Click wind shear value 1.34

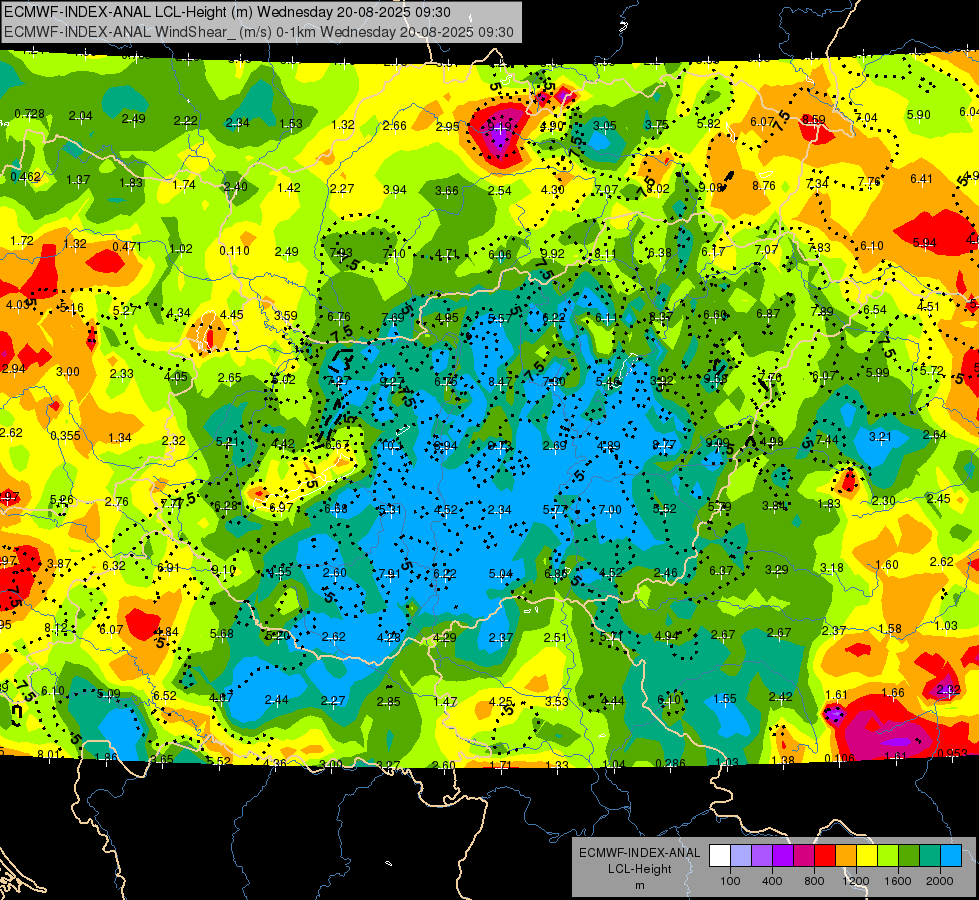click(119, 438)
